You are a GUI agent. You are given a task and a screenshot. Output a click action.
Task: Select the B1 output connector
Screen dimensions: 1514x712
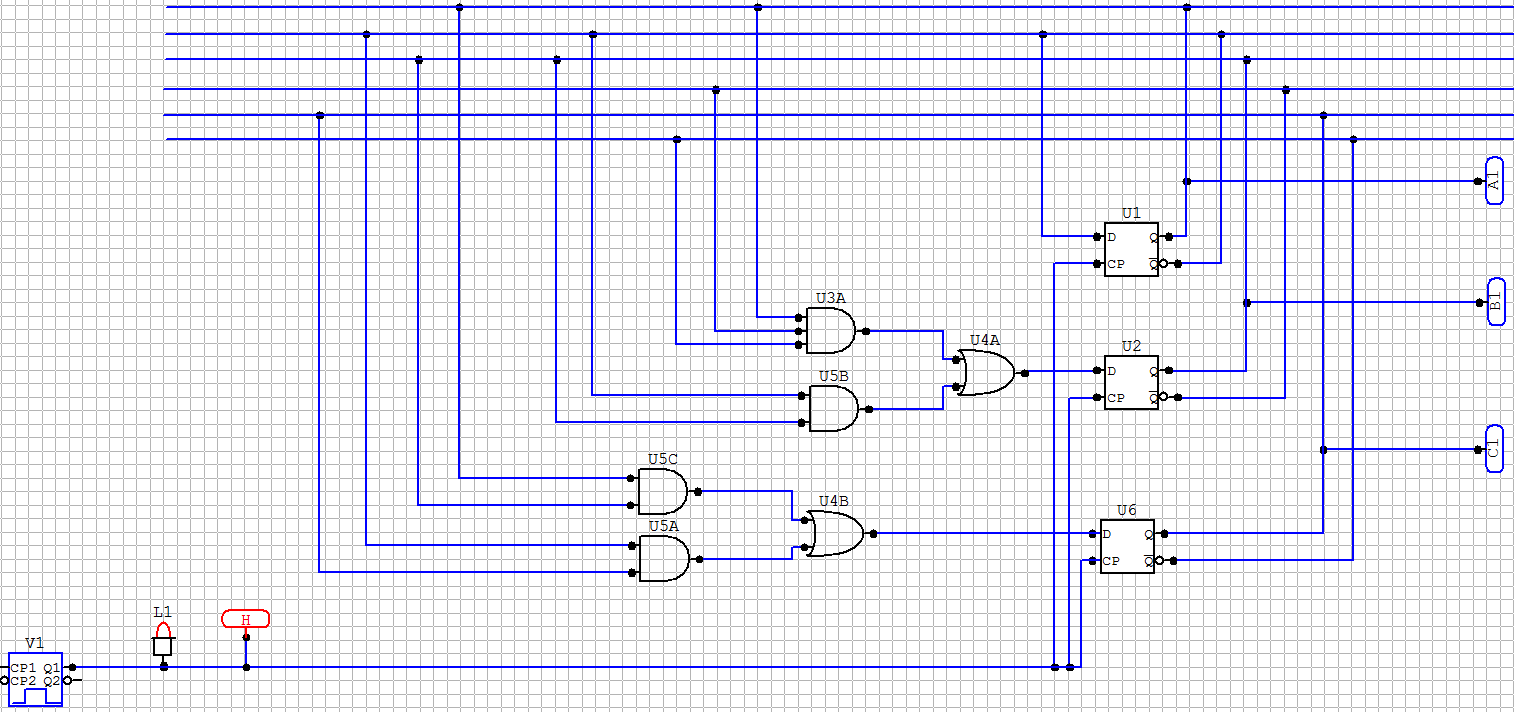[x=1495, y=302]
